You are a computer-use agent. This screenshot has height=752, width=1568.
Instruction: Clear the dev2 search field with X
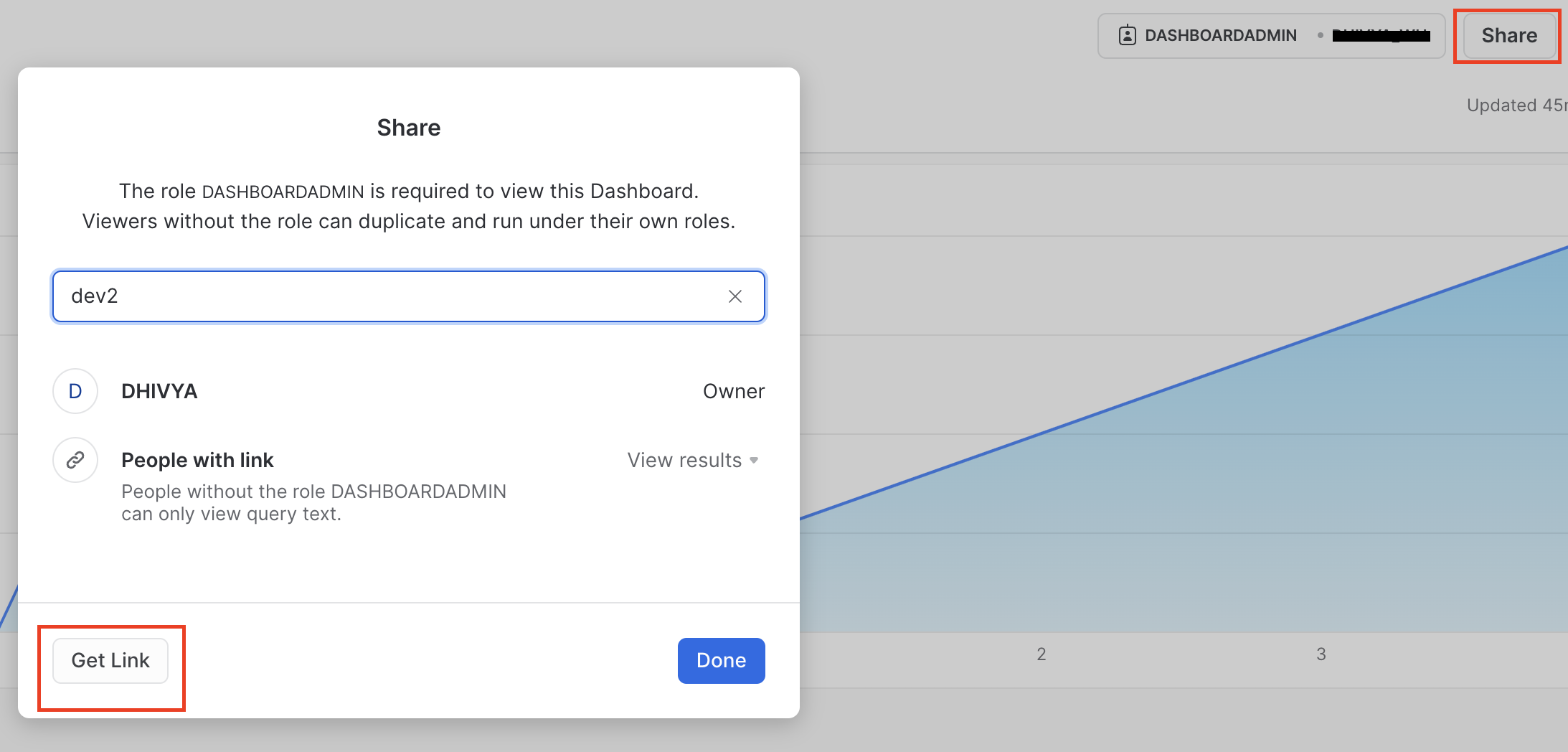click(735, 296)
